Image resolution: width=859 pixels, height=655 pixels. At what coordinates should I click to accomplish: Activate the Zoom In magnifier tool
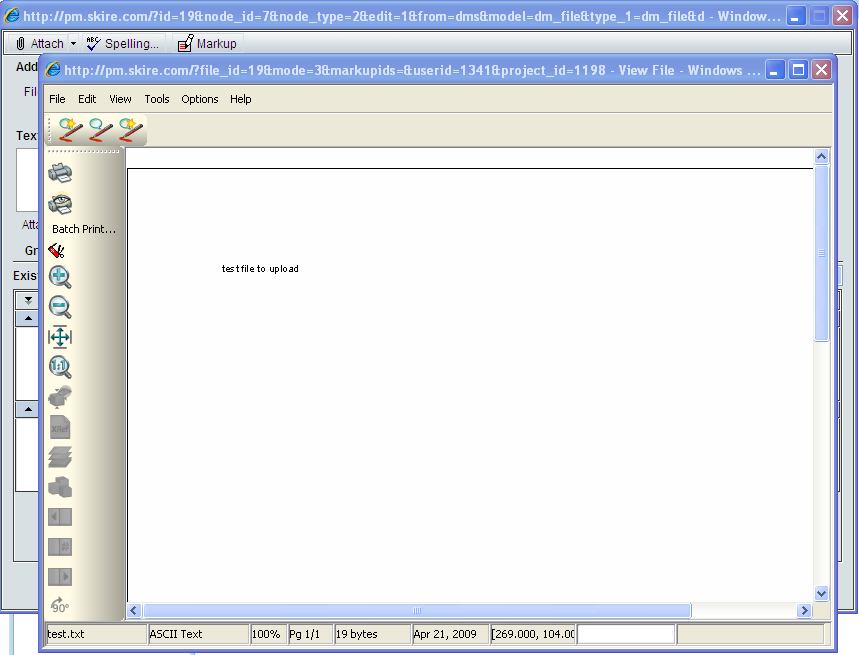click(59, 277)
